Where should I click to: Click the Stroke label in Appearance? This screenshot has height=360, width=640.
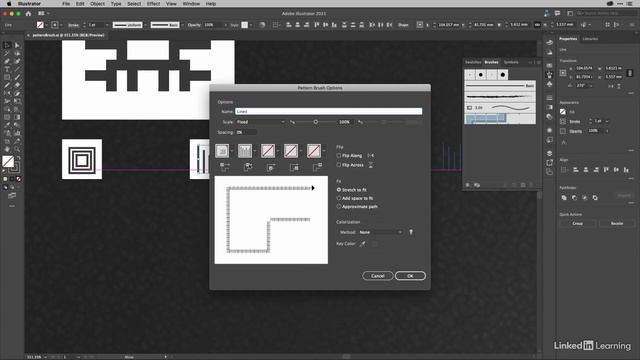[575, 121]
